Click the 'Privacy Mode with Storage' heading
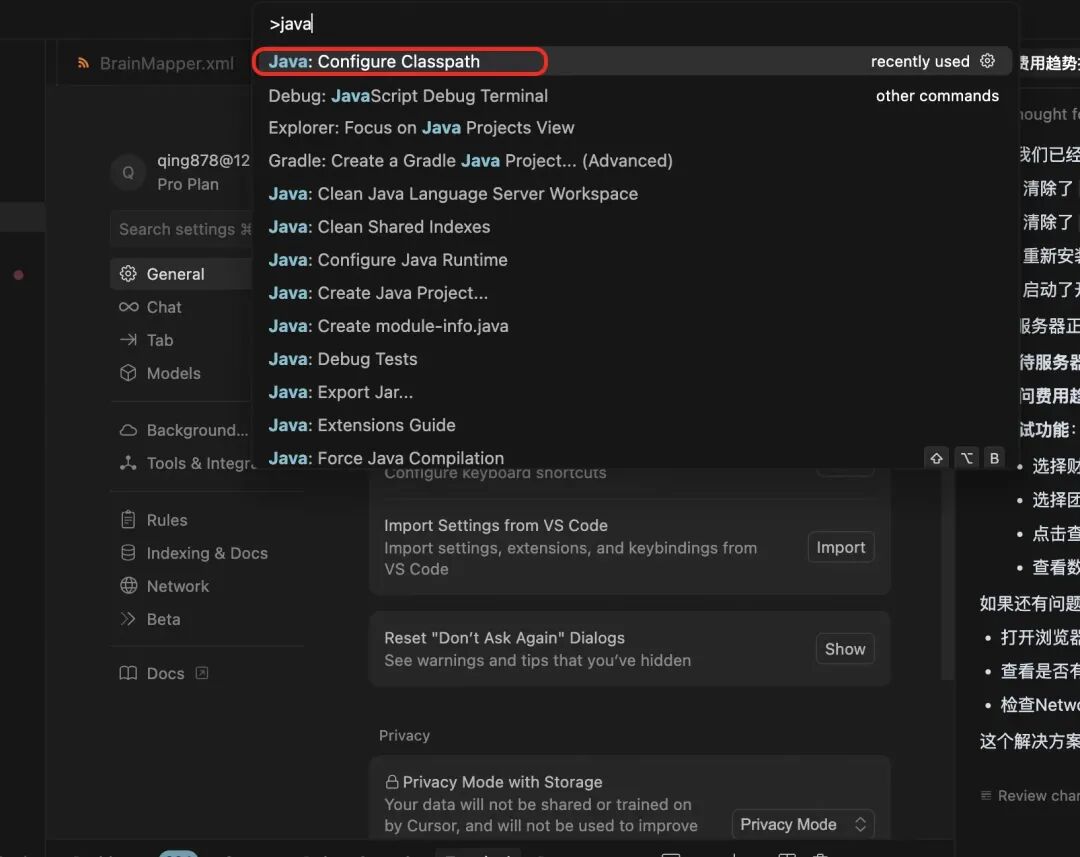The height and width of the screenshot is (857, 1080). pyautogui.click(x=502, y=782)
